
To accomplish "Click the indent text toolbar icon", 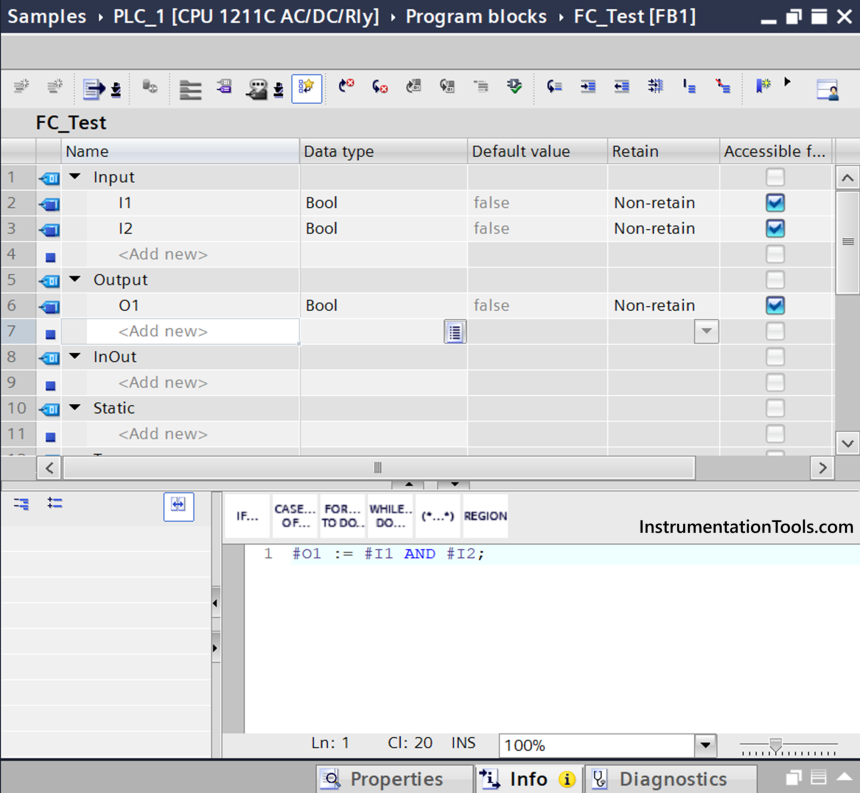I will point(588,88).
